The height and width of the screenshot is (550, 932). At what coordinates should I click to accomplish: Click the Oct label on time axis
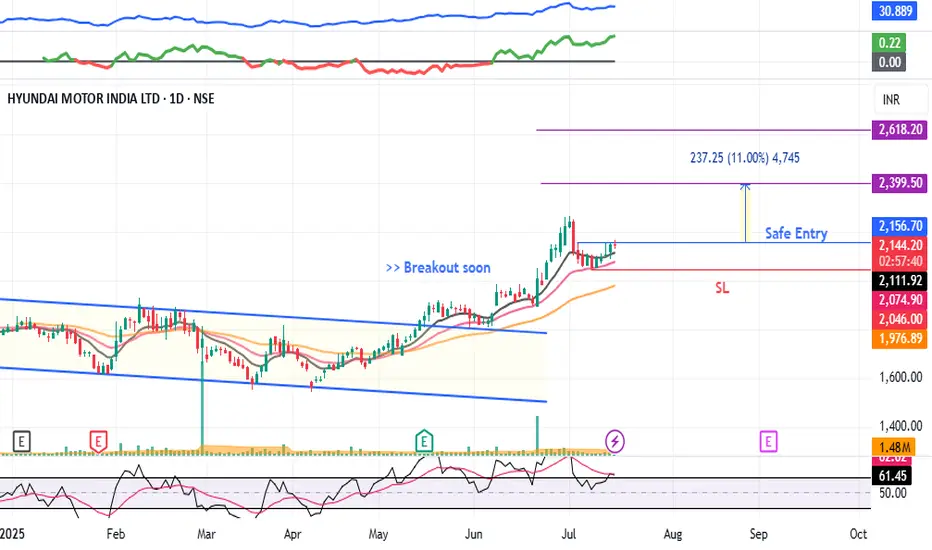[x=858, y=534]
